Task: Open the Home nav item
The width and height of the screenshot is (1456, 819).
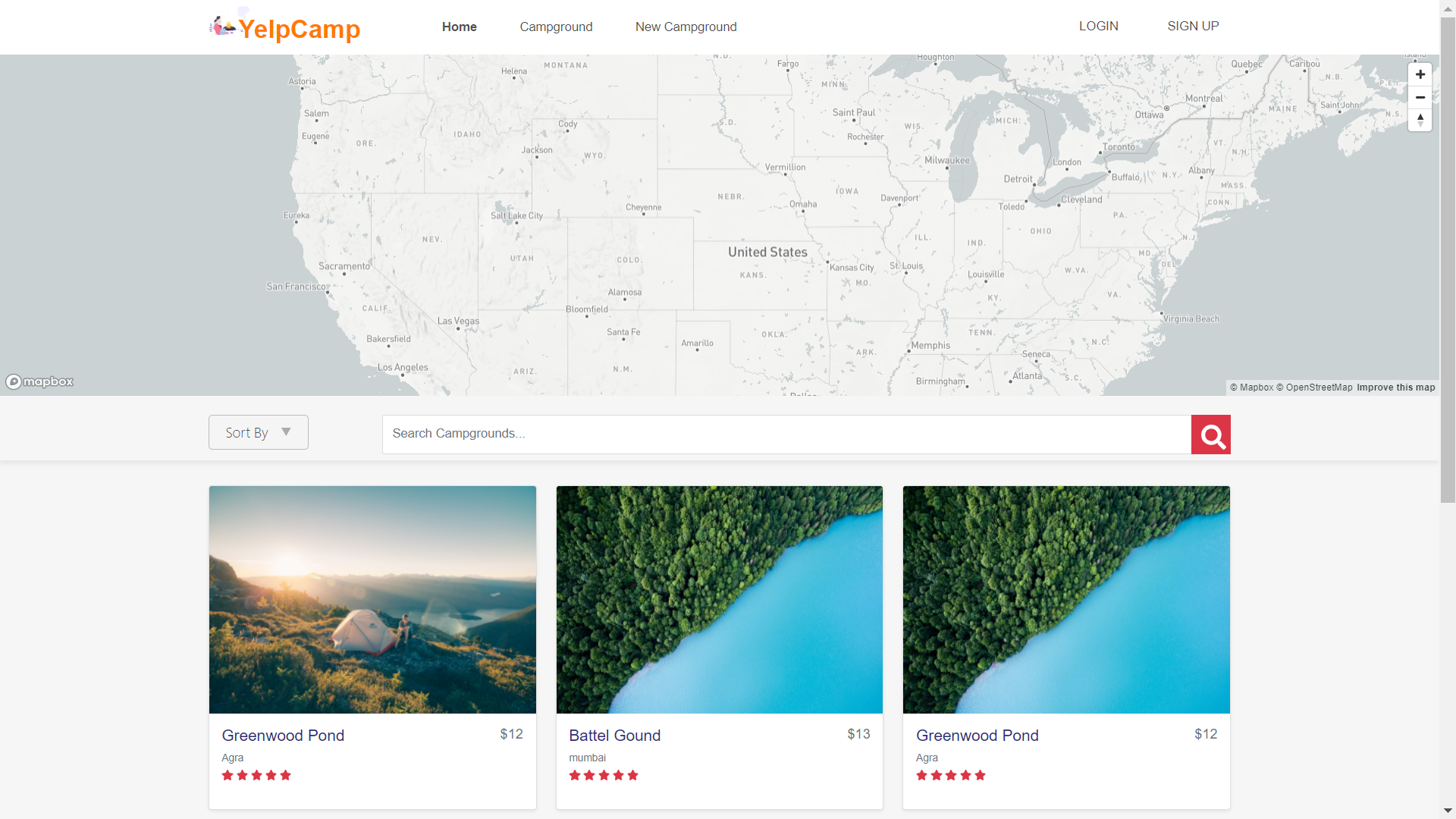Action: 460,27
